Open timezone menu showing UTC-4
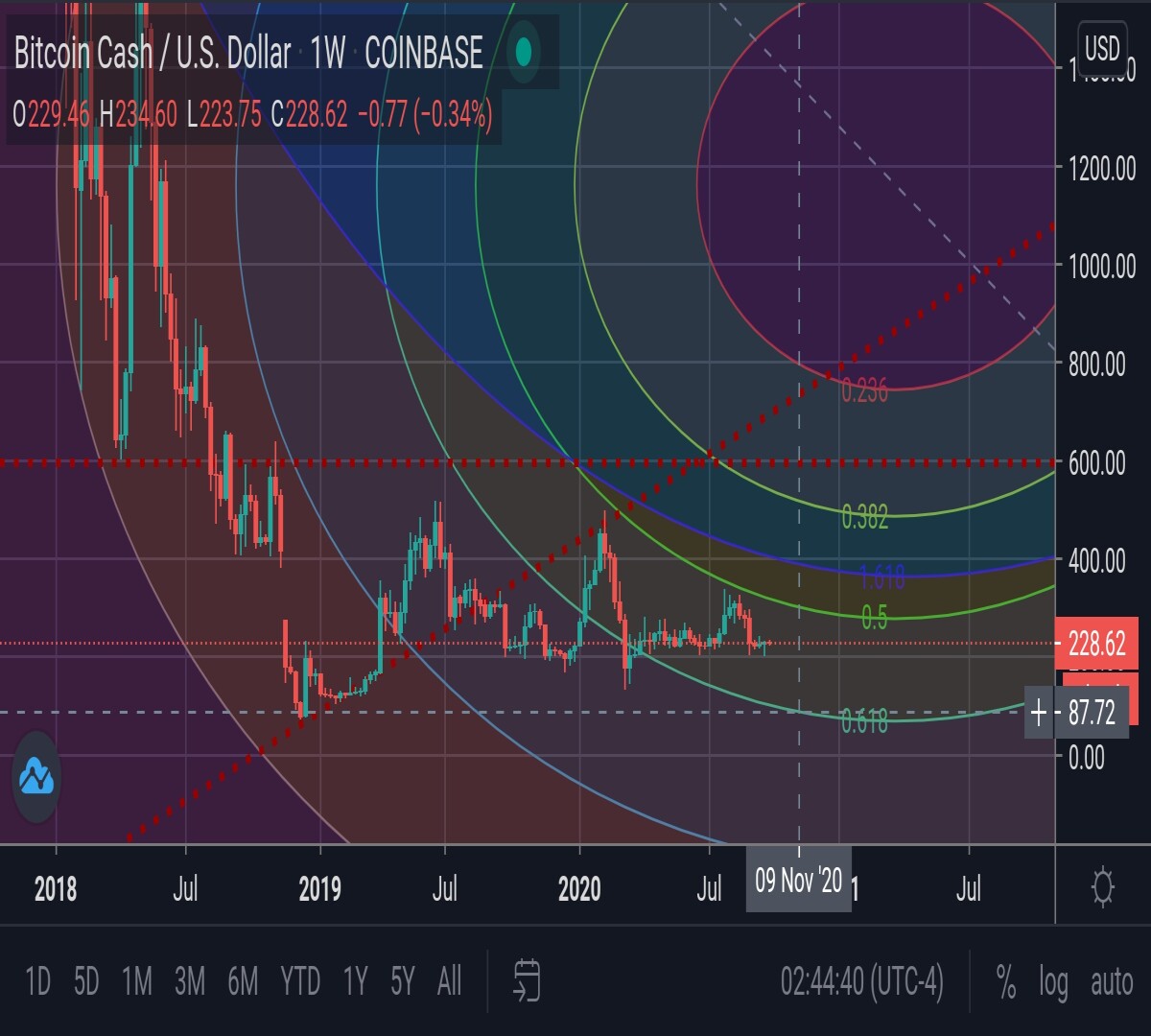This screenshot has width=1151, height=1036. (x=861, y=981)
